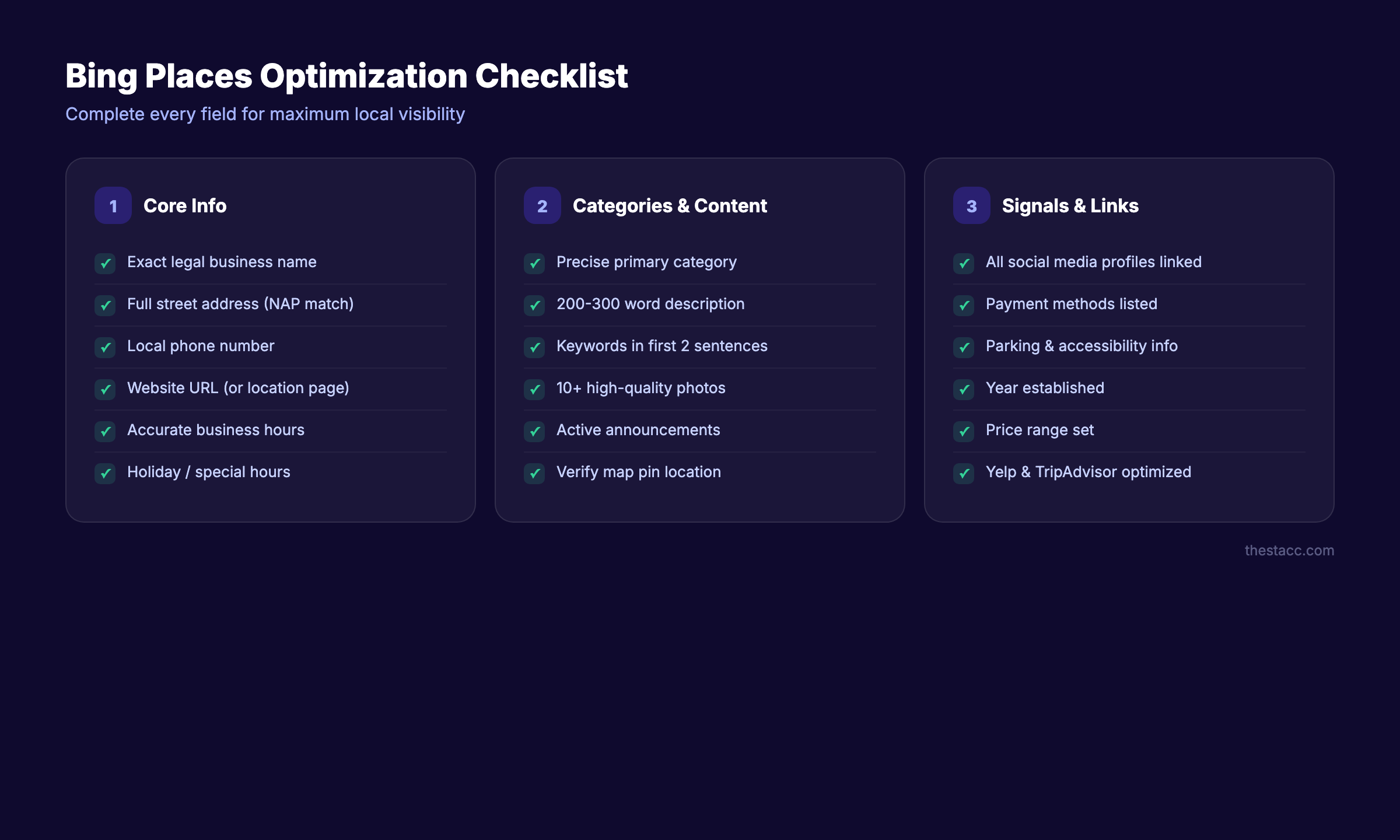Image resolution: width=1400 pixels, height=840 pixels.
Task: Click the number 2 badge beside Categories & Content
Action: [x=542, y=205]
